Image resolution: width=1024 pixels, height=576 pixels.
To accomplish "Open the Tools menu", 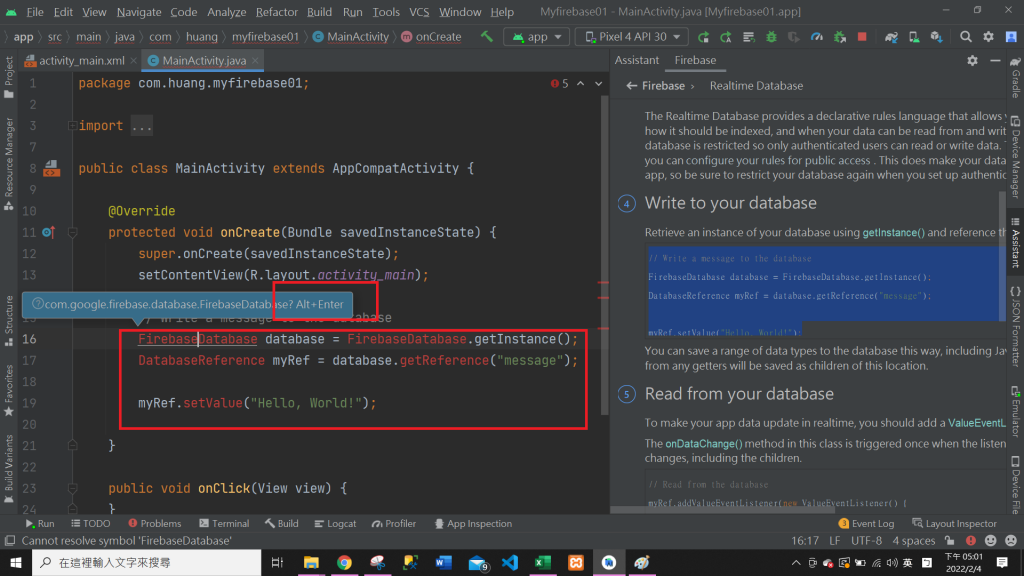I will tap(386, 12).
